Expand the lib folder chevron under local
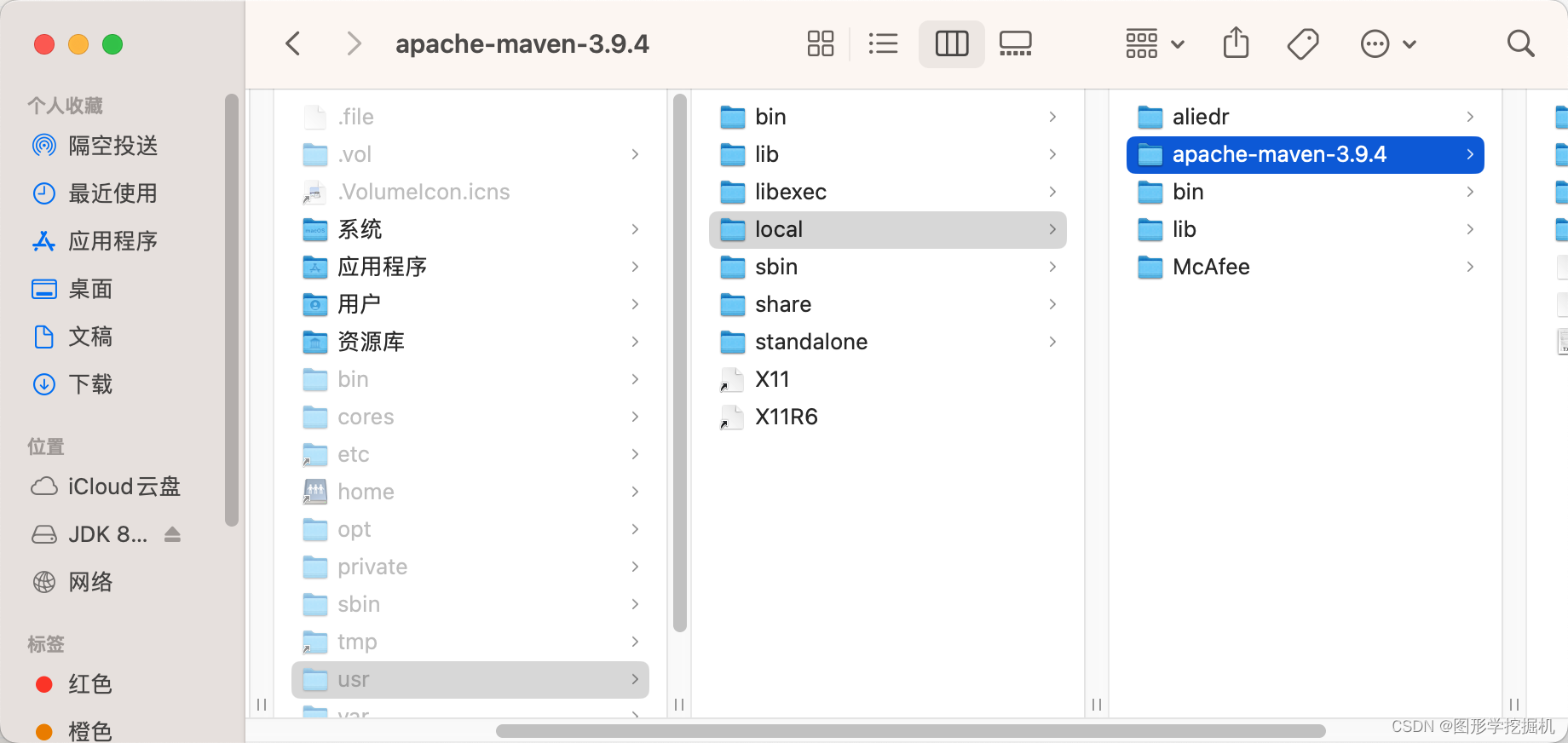1568x743 pixels. coord(1470,229)
